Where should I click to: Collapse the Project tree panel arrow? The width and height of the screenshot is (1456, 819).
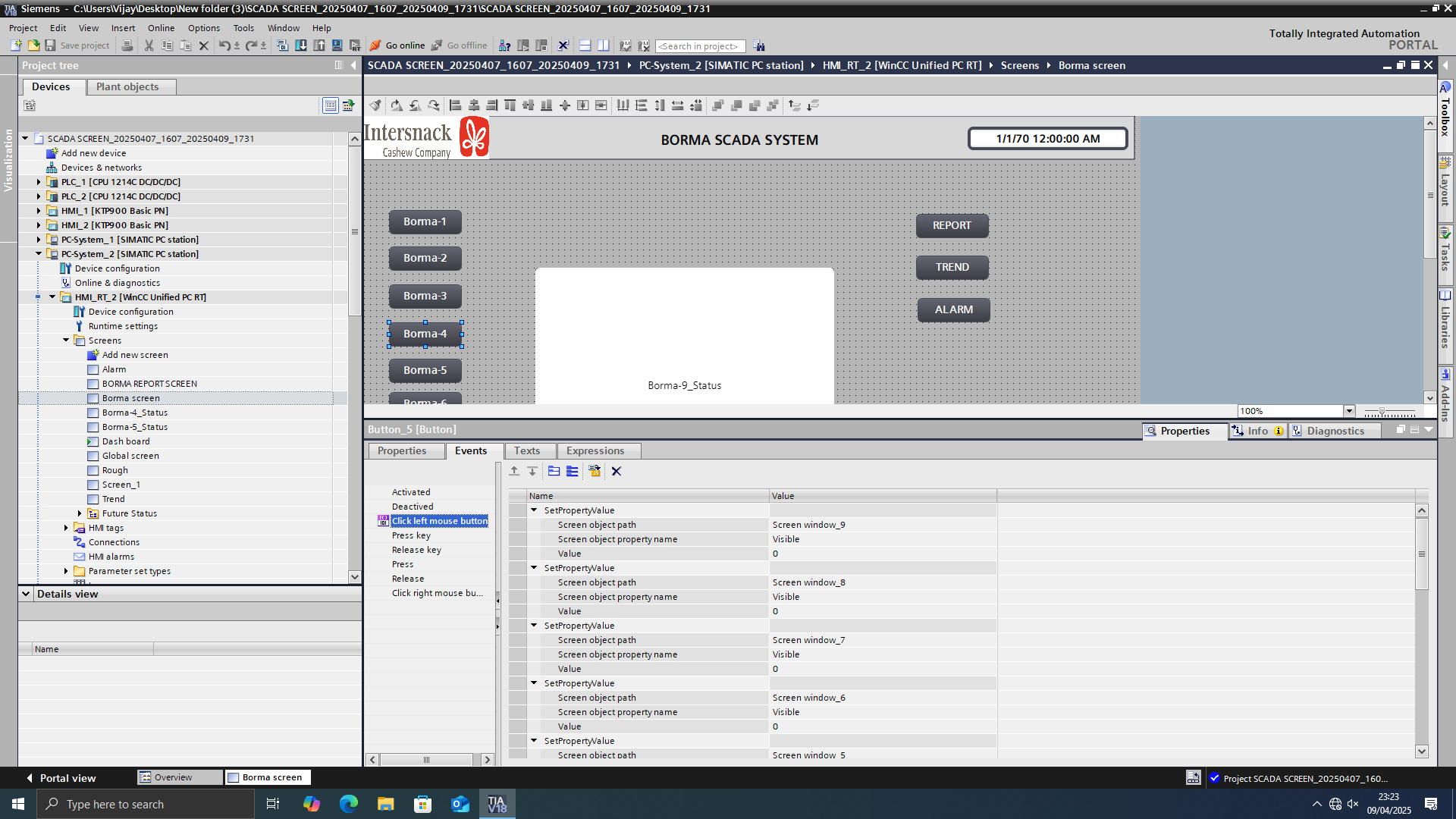353,65
